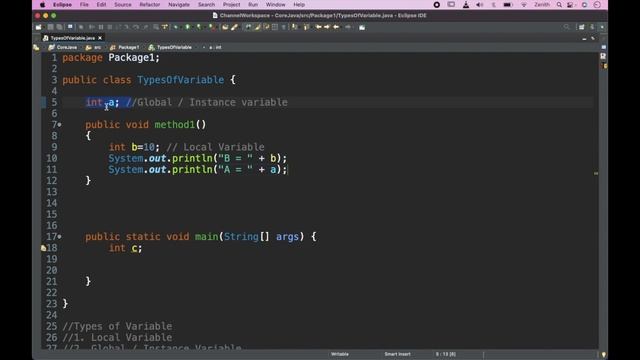Screen dimensions: 640x360
Task: Toggle Skip All Breakpoints in toolbar
Action: pos(81,27)
